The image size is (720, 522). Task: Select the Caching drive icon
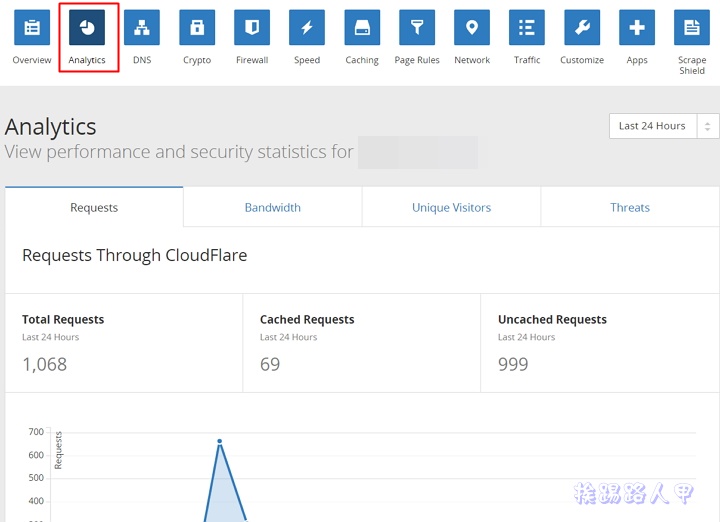[x=362, y=28]
